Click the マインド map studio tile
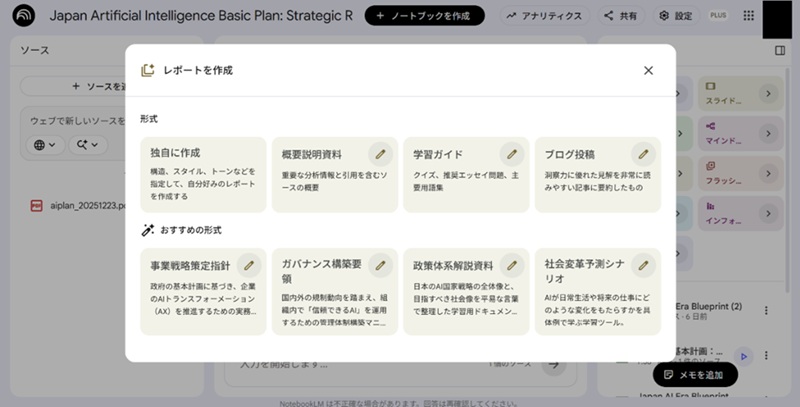 click(740, 133)
